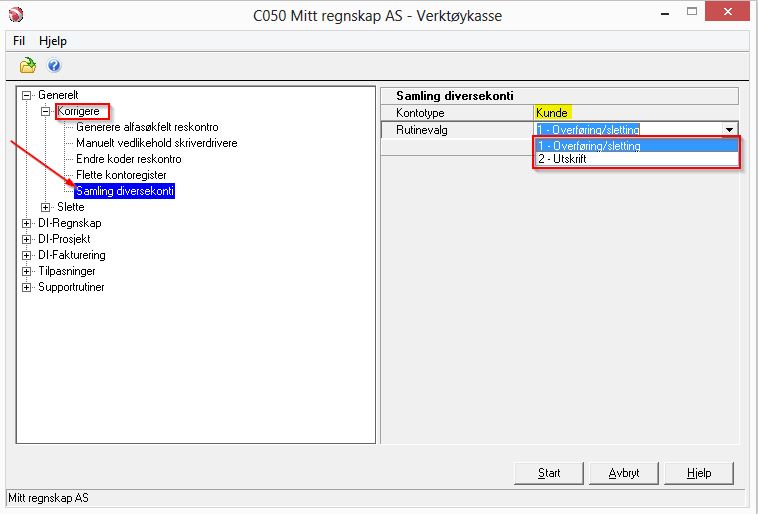Click the Start button

549,473
